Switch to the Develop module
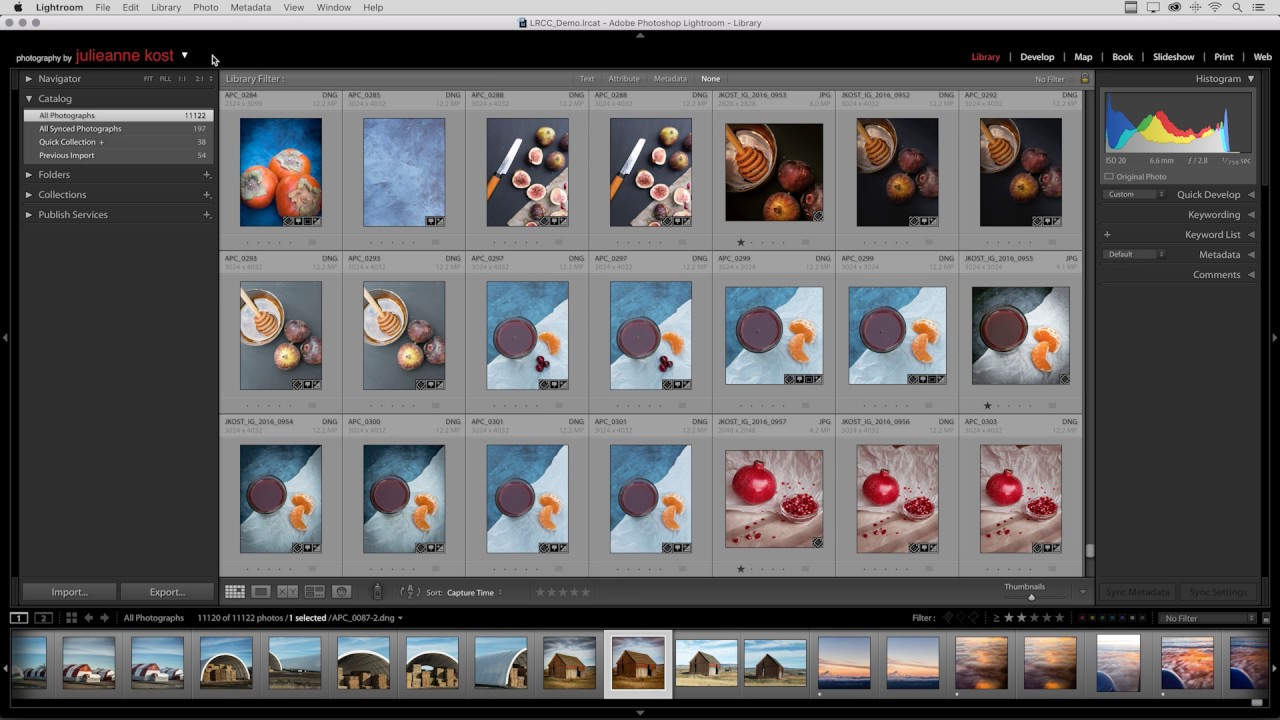This screenshot has width=1280, height=720. pyautogui.click(x=1037, y=57)
